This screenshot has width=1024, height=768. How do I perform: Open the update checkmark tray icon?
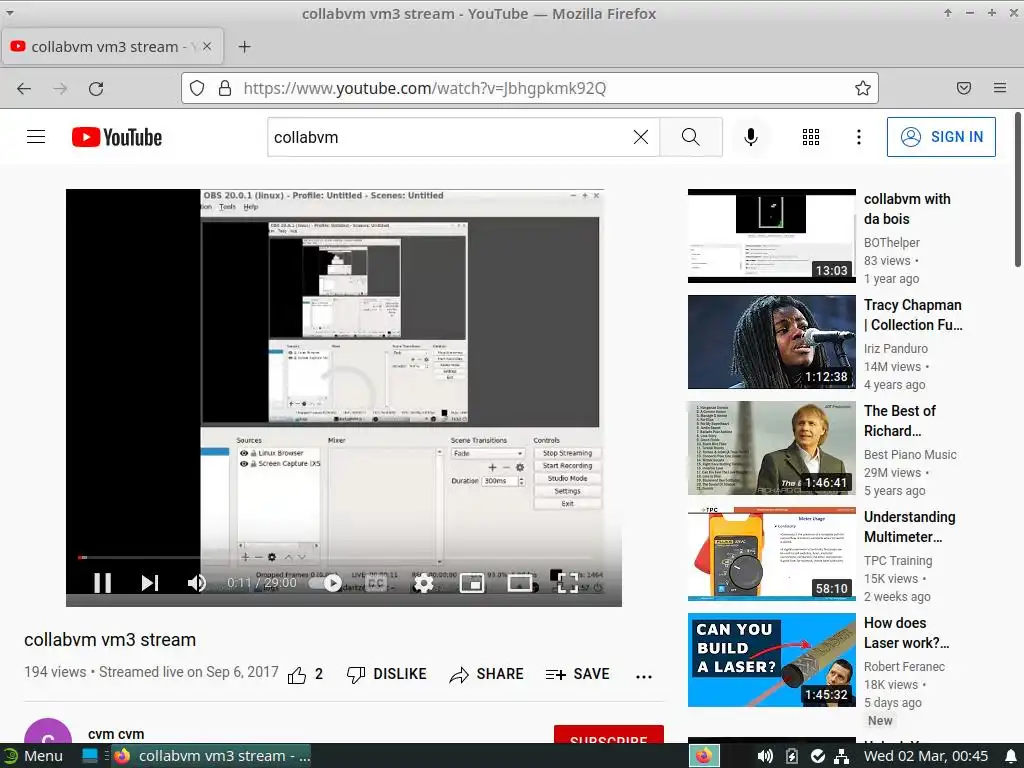818,756
